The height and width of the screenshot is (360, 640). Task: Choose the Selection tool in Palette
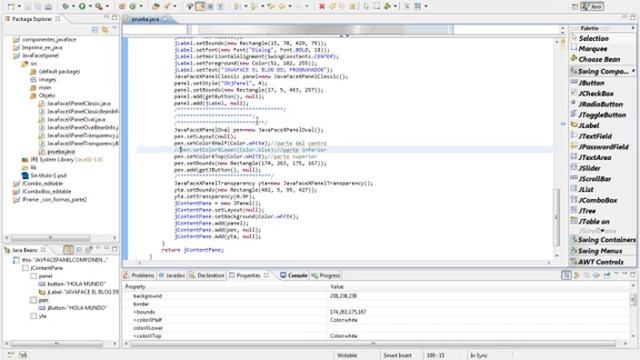(x=593, y=38)
